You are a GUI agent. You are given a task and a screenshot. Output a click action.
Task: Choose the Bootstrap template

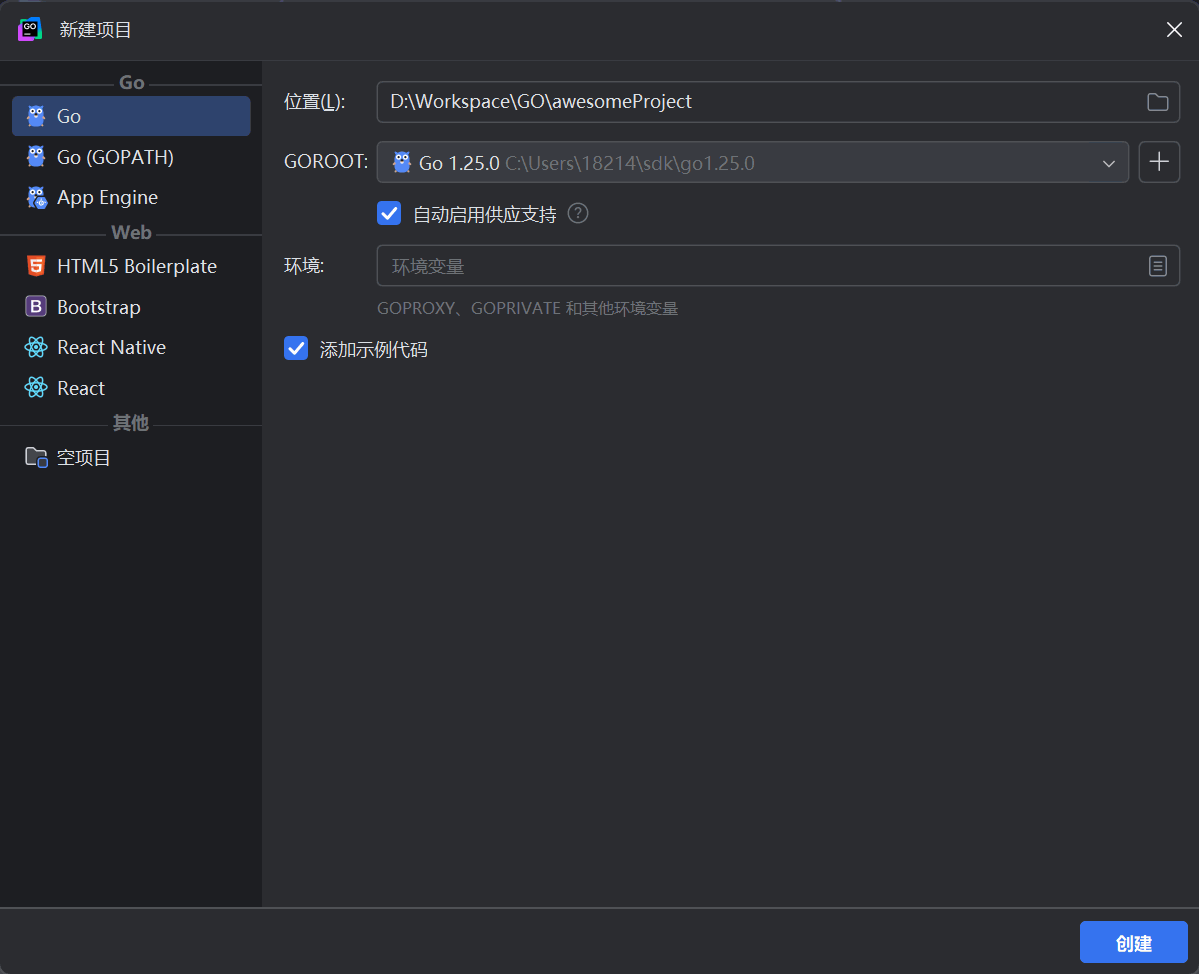pos(132,307)
